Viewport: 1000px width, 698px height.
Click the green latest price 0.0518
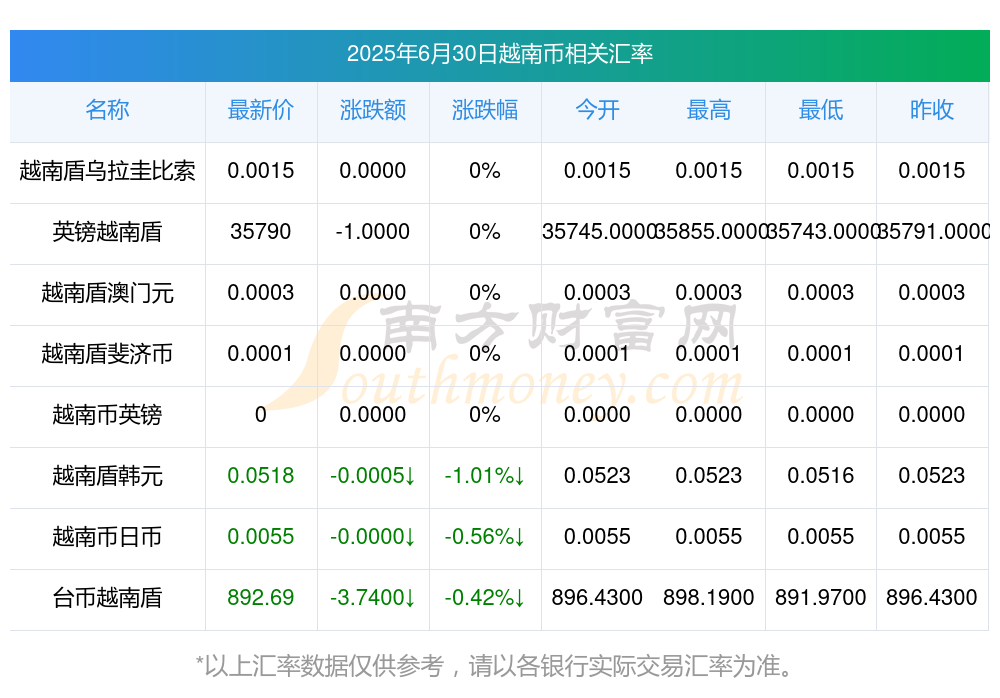260,476
